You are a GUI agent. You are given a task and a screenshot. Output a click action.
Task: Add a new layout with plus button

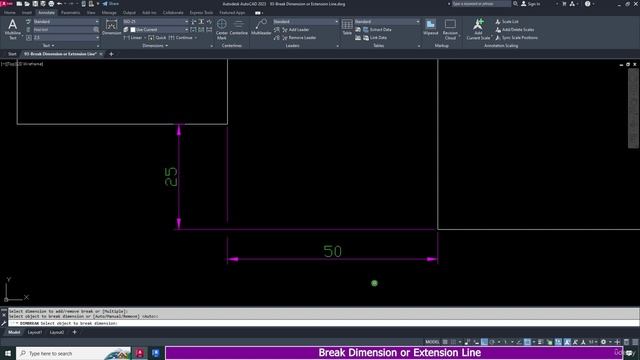(x=74, y=332)
